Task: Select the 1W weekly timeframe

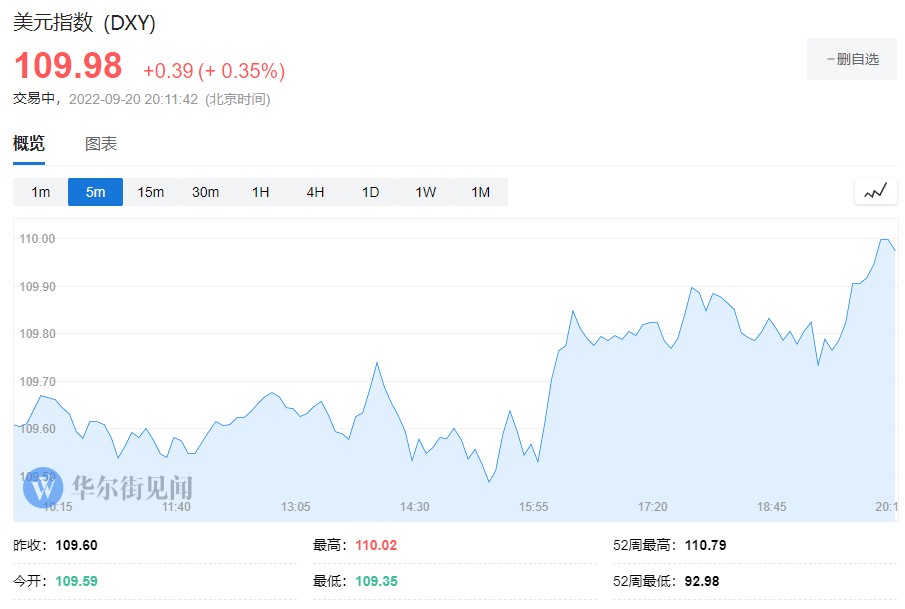Action: (x=425, y=192)
